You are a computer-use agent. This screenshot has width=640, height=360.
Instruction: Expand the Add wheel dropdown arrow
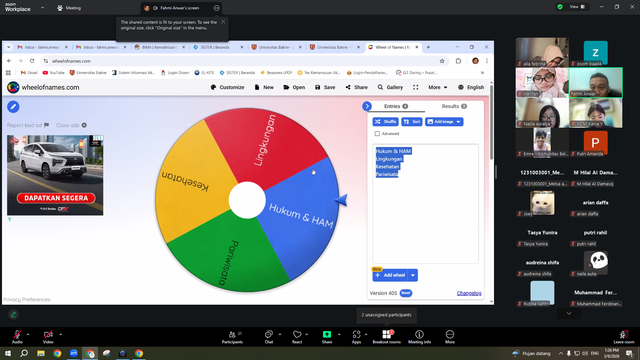click(x=413, y=275)
